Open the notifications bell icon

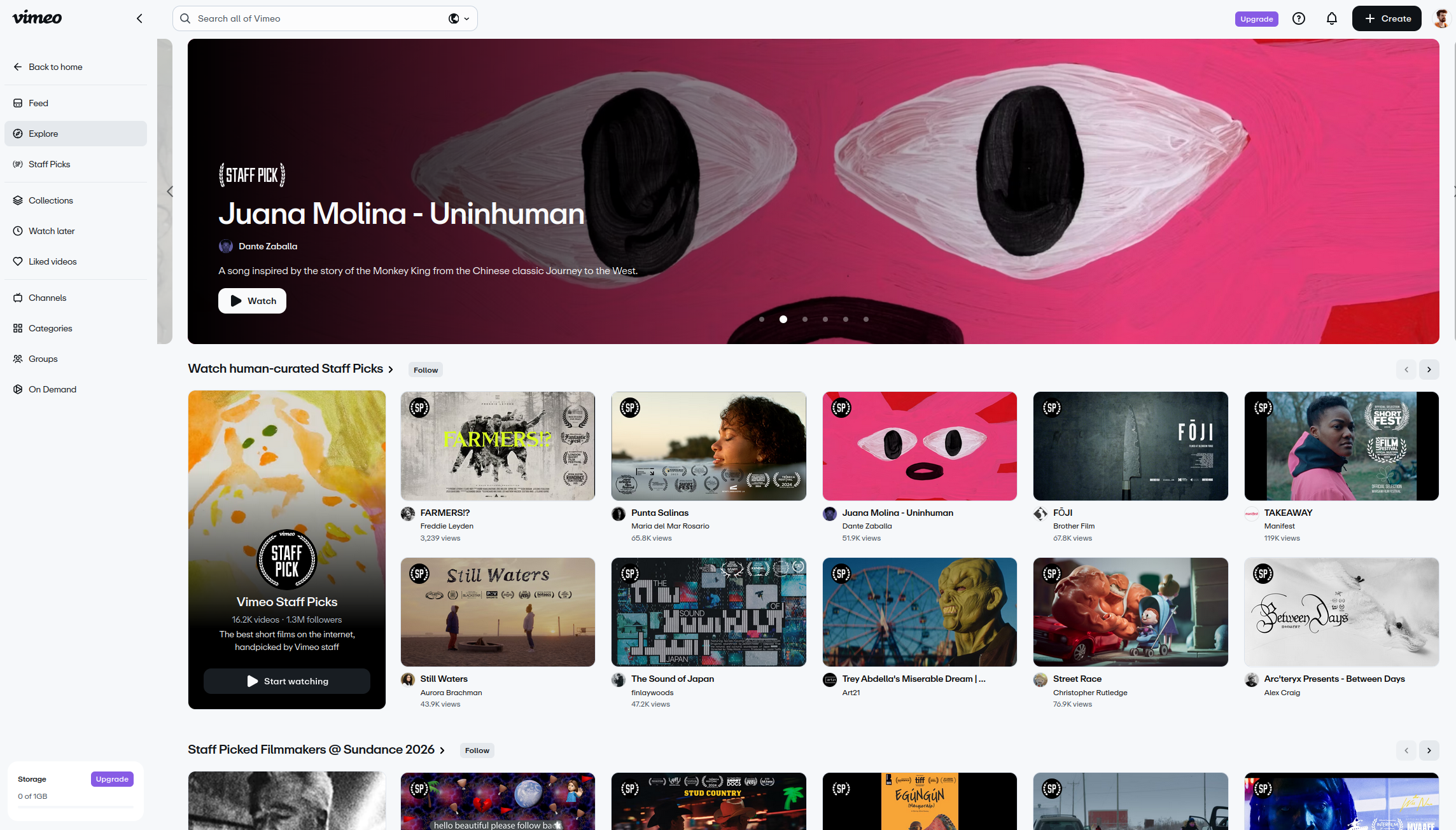[1331, 18]
